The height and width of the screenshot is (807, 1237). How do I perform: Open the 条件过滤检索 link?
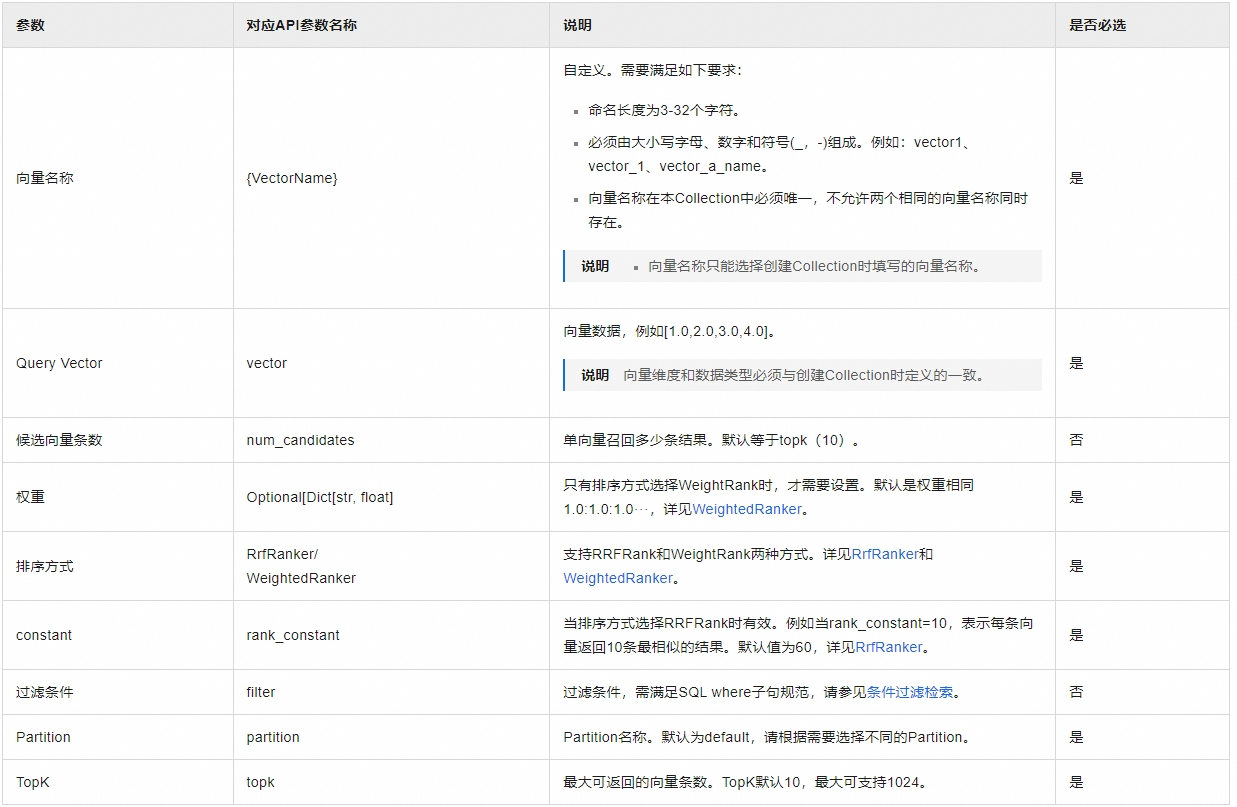pos(912,692)
